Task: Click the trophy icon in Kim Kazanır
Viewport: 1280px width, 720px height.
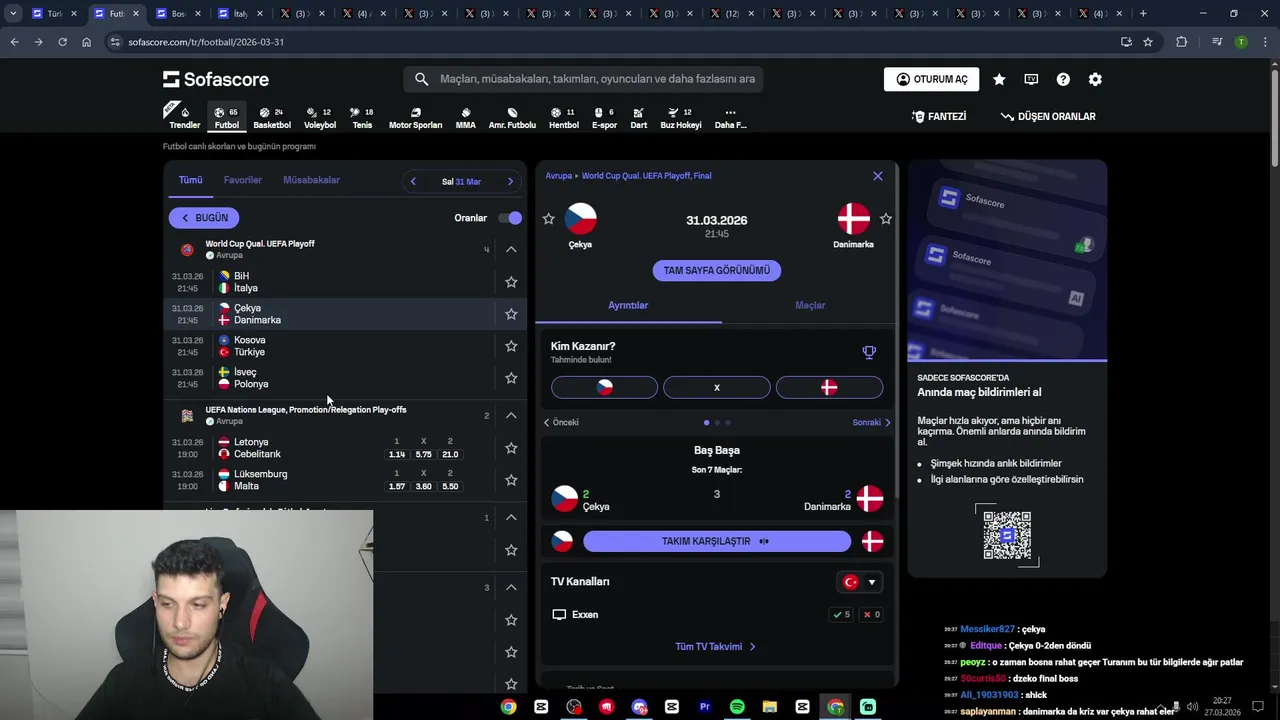Action: coord(869,352)
